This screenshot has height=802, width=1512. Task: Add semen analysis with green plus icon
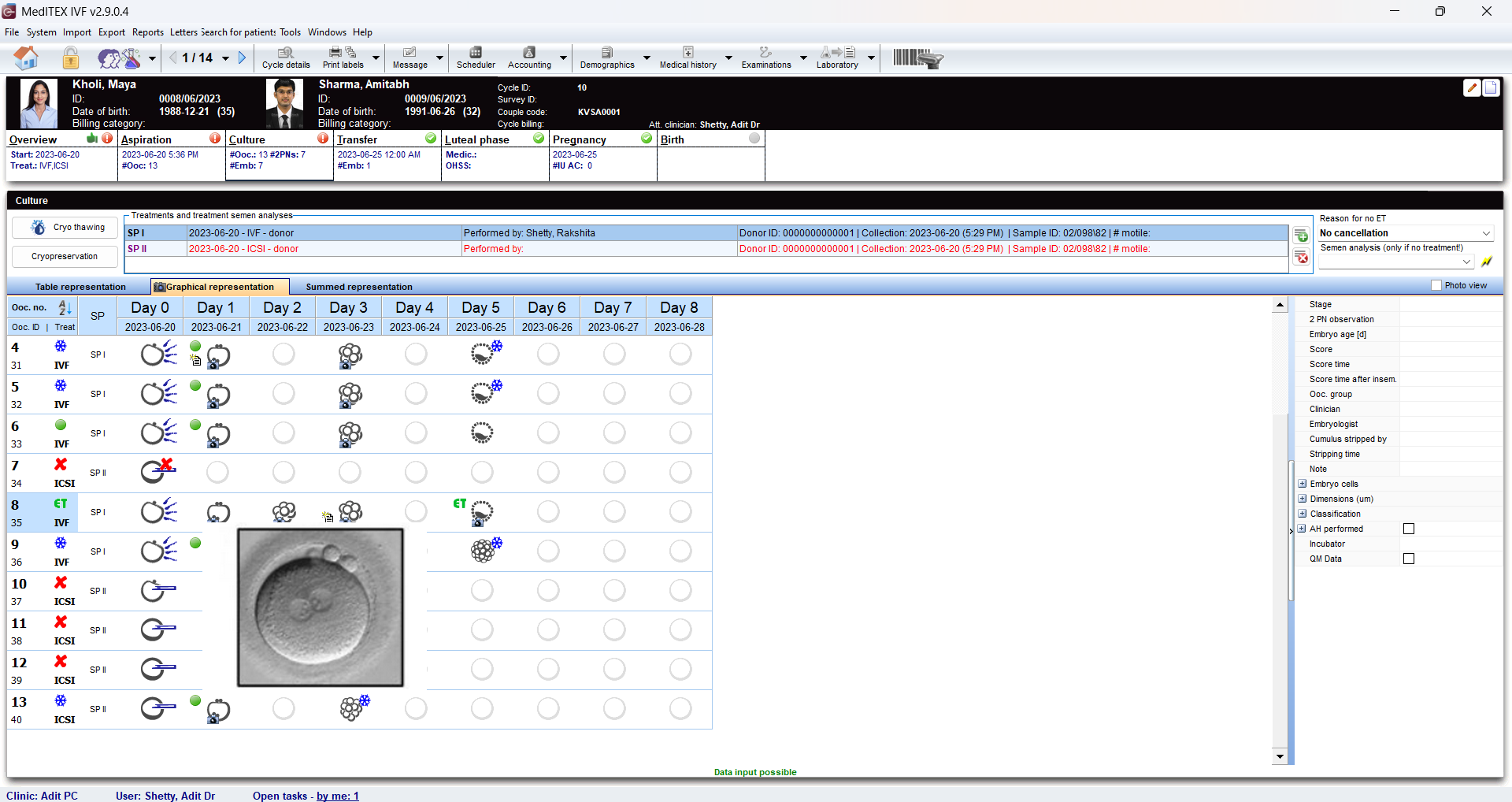(1302, 236)
